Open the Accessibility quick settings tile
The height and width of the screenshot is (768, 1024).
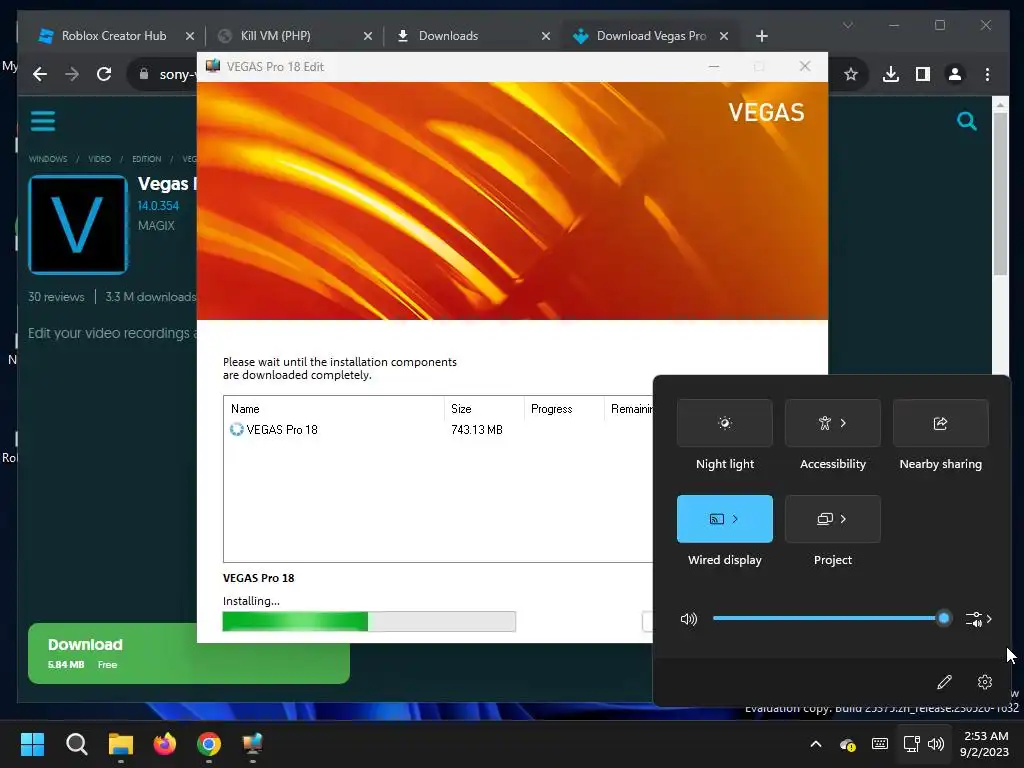[833, 423]
